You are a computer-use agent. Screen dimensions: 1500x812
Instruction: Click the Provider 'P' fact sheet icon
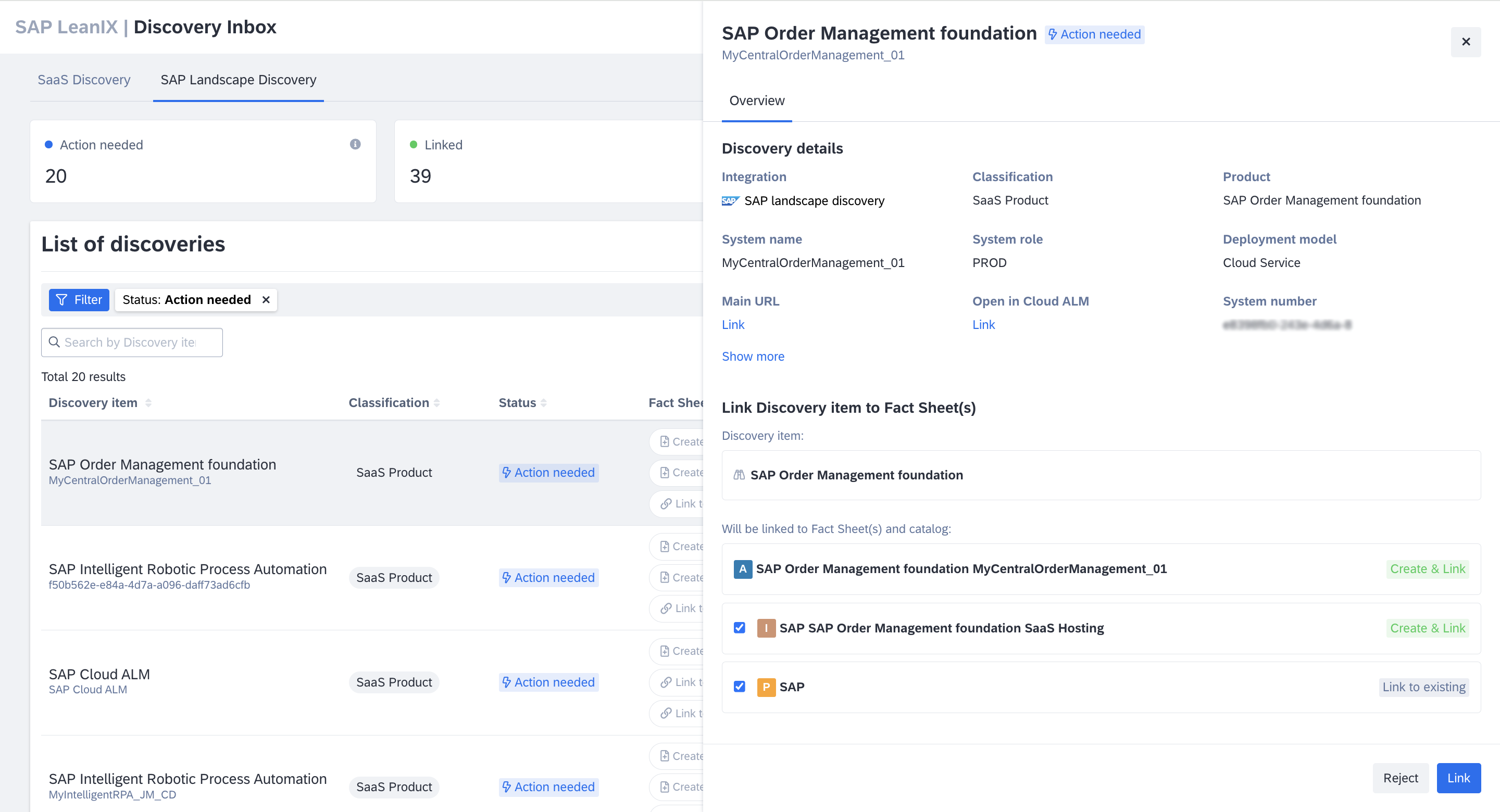(766, 687)
